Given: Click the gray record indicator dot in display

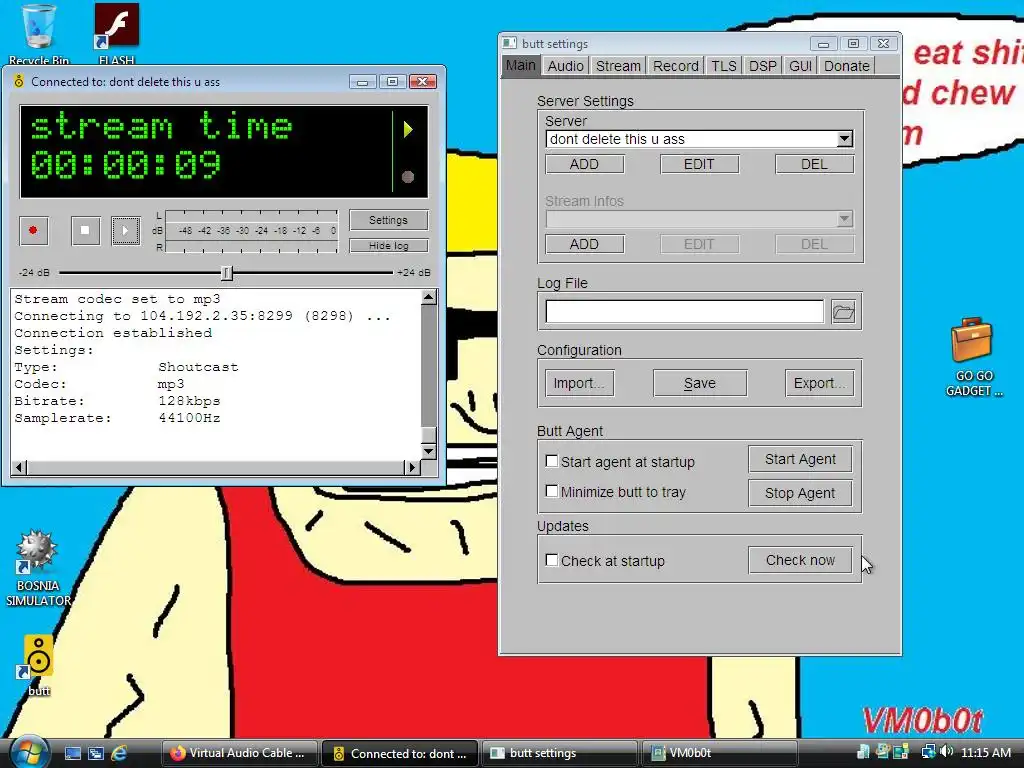Looking at the screenshot, I should point(408,176).
